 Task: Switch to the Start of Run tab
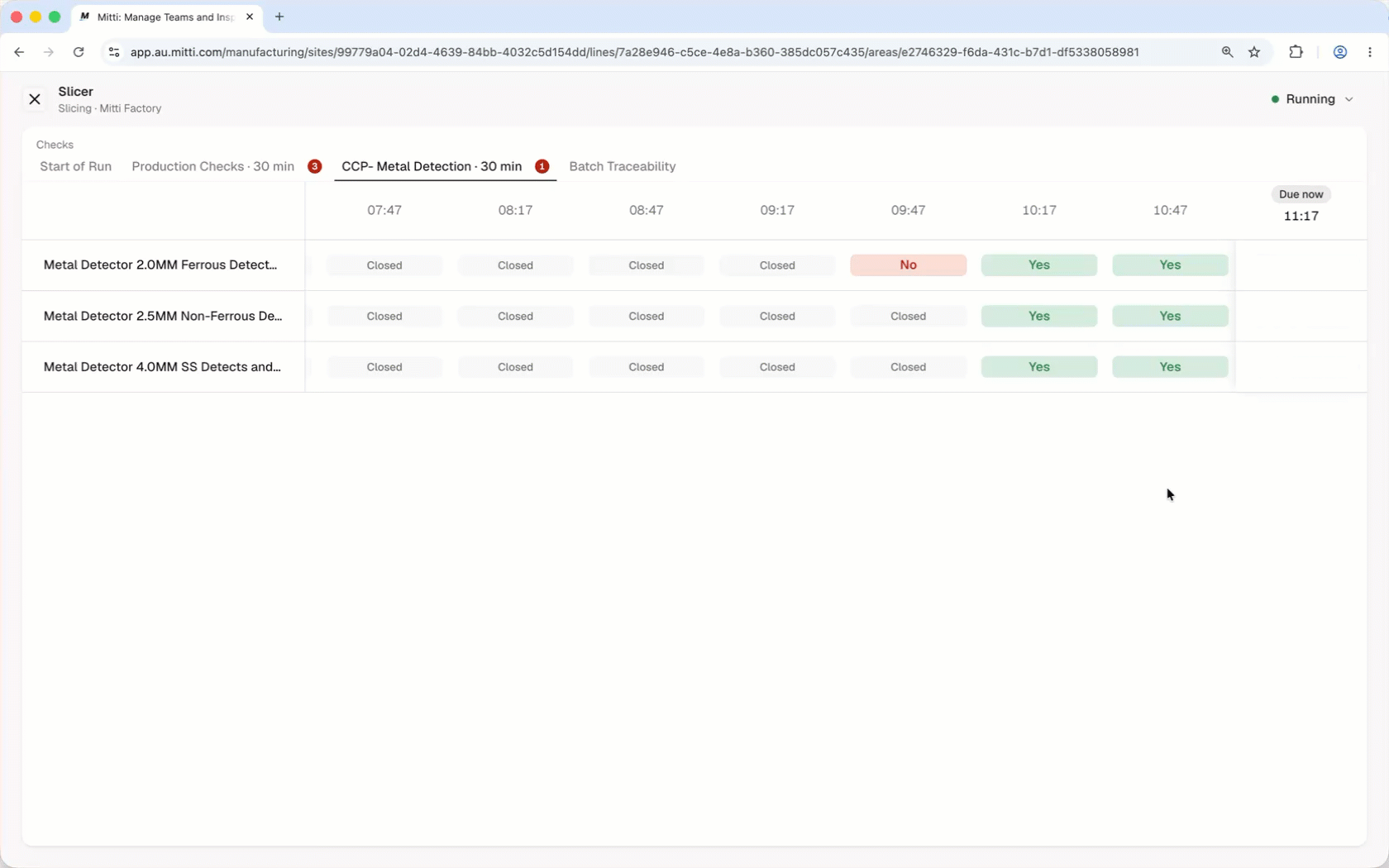point(75,166)
